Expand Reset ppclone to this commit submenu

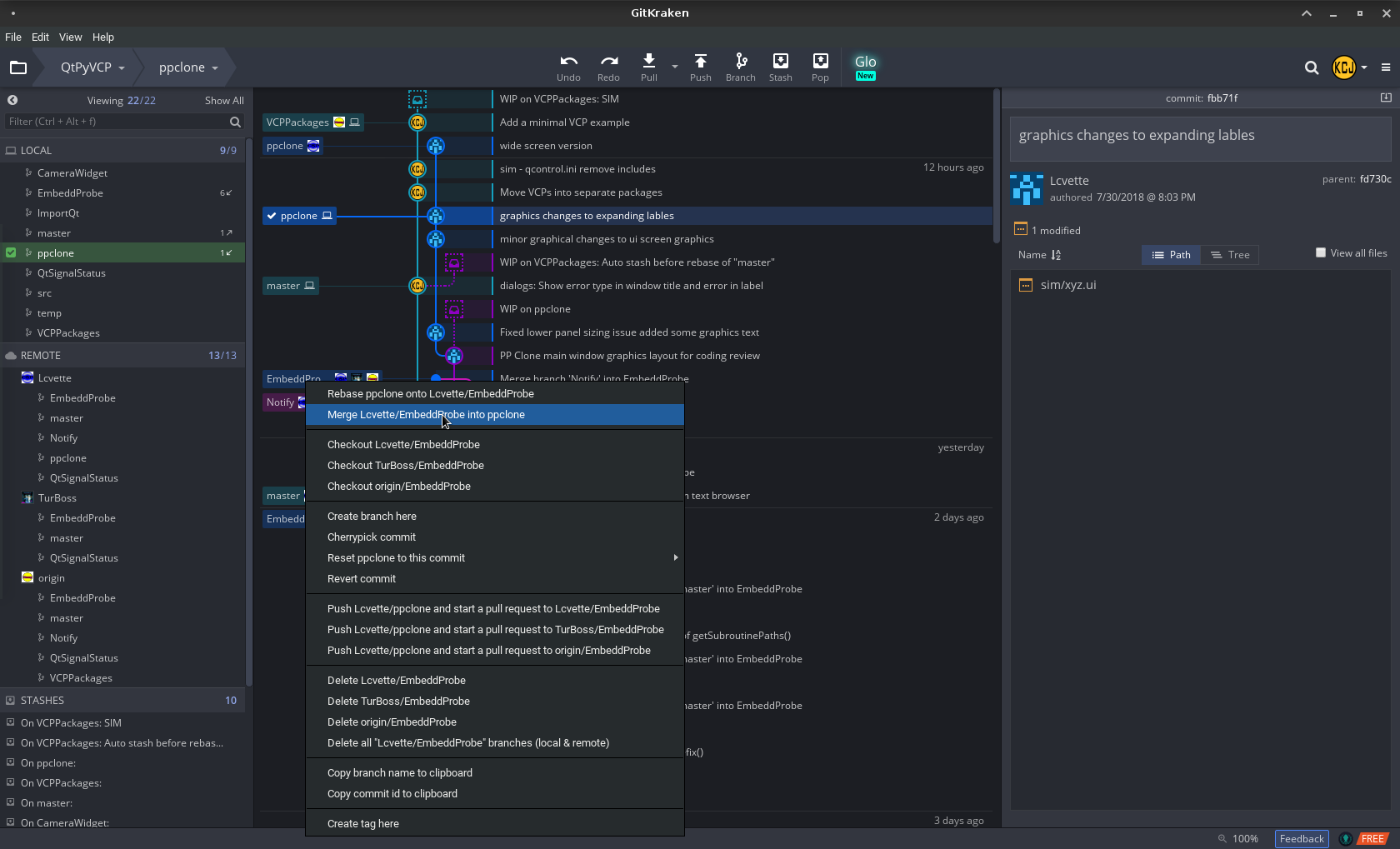coord(495,558)
